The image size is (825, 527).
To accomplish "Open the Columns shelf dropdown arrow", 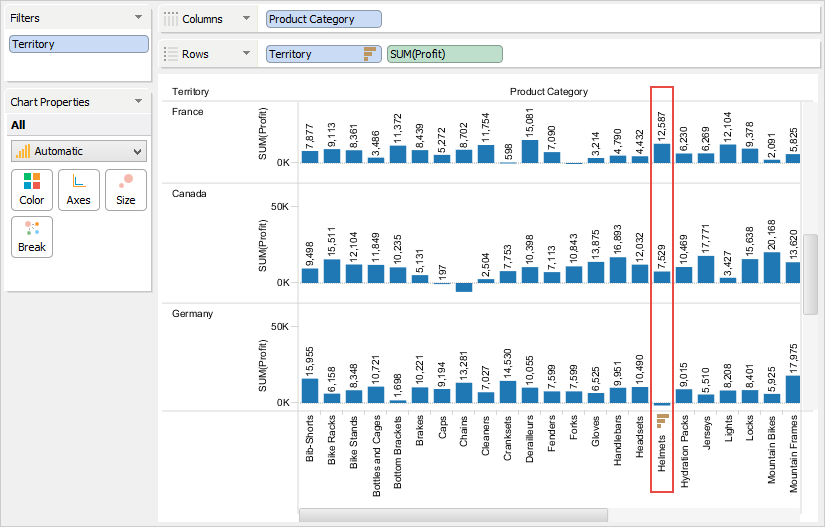I will pyautogui.click(x=245, y=19).
